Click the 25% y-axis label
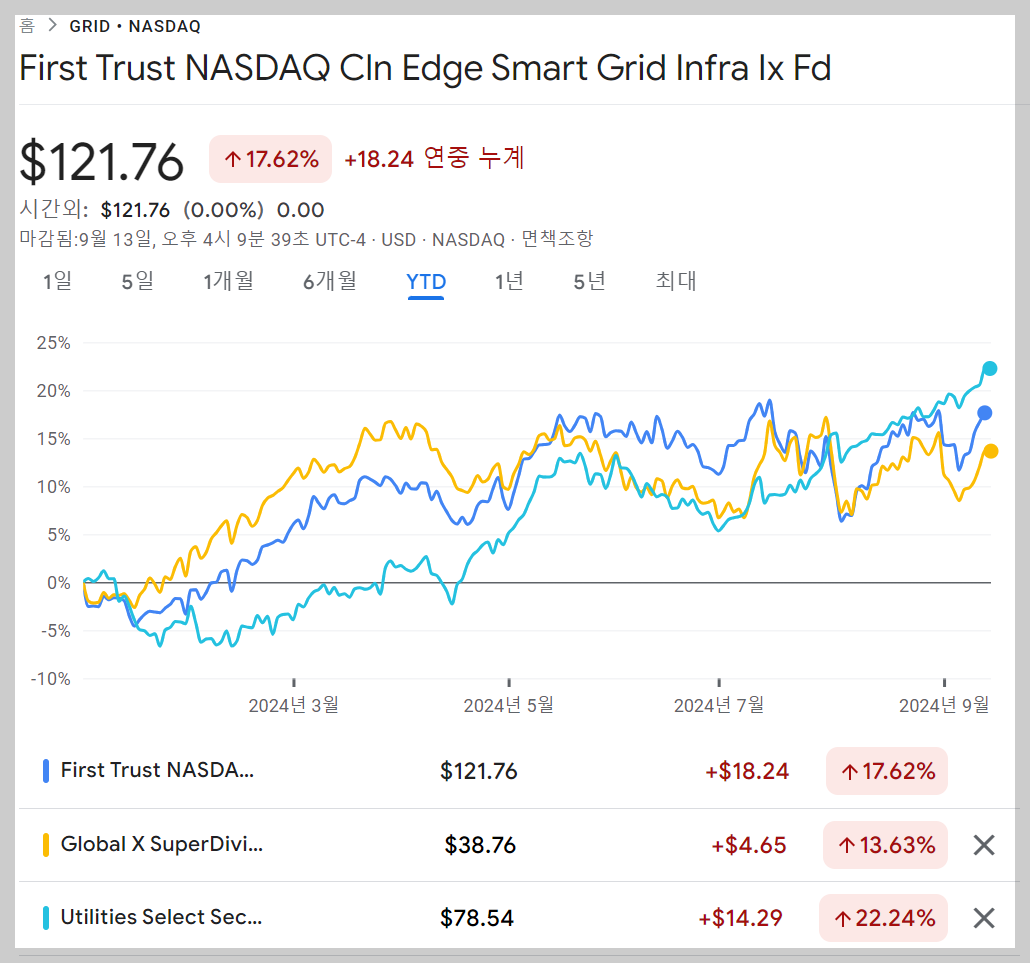The height and width of the screenshot is (963, 1030). click(53, 343)
